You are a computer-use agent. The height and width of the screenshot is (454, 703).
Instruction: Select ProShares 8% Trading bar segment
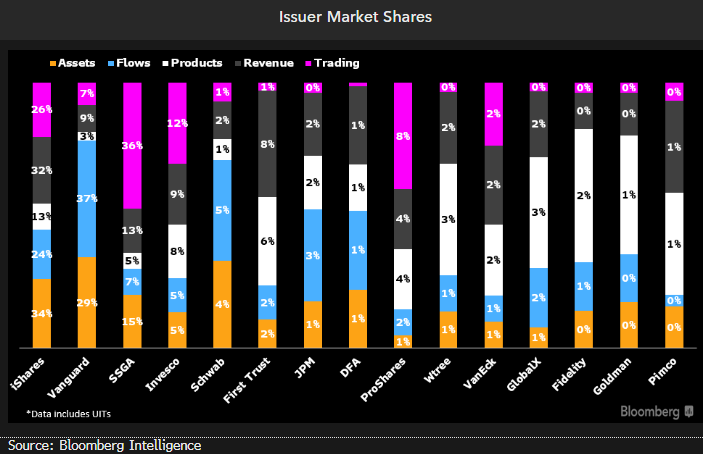pos(404,136)
